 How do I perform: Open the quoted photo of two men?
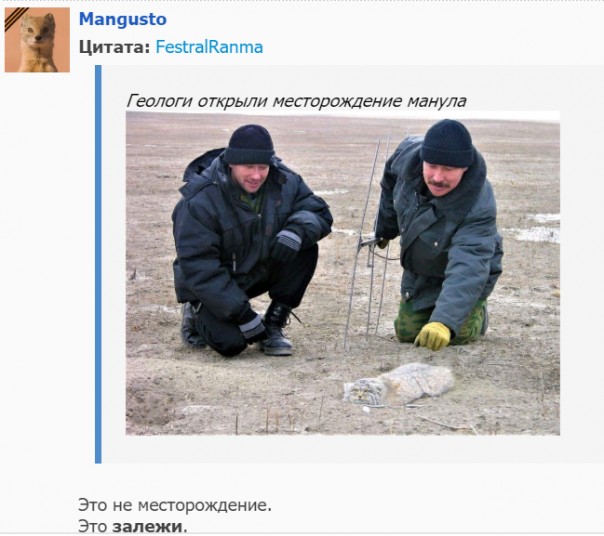[343, 273]
